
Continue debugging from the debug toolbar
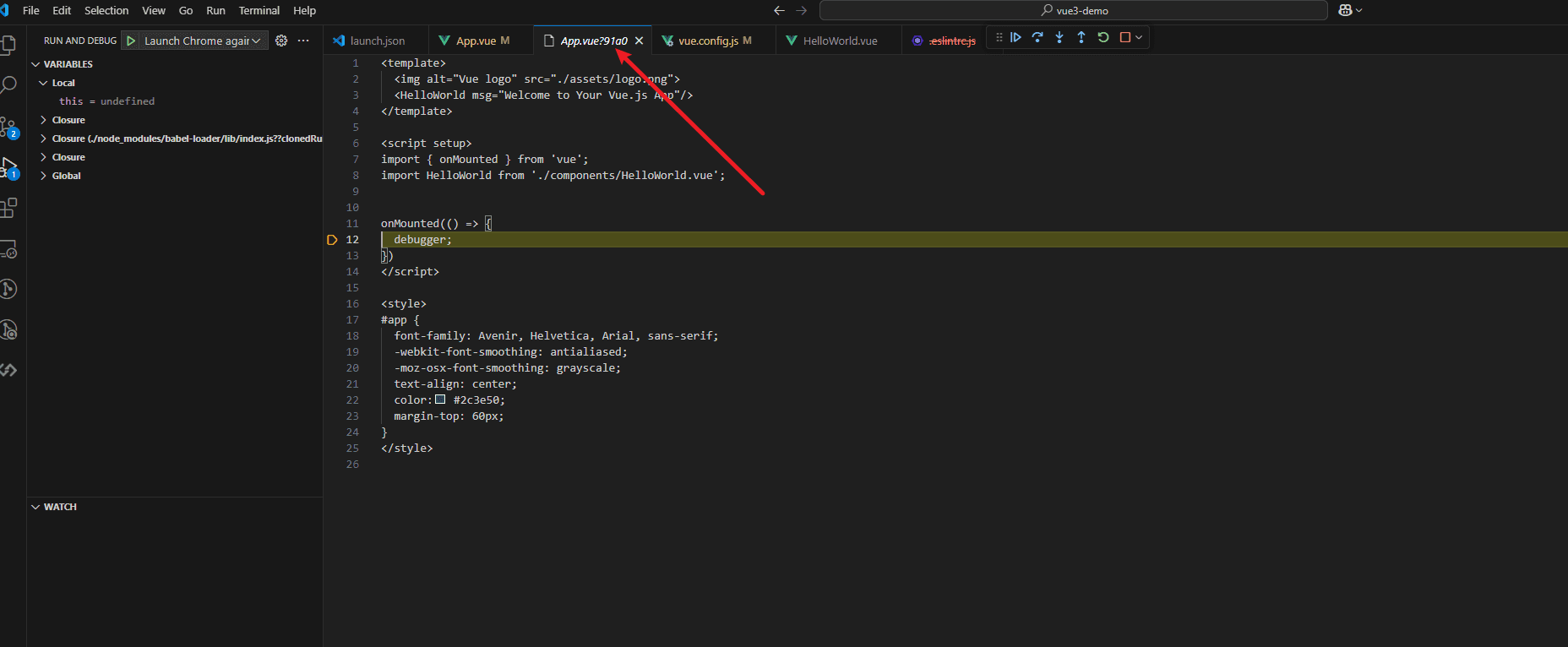click(1015, 37)
